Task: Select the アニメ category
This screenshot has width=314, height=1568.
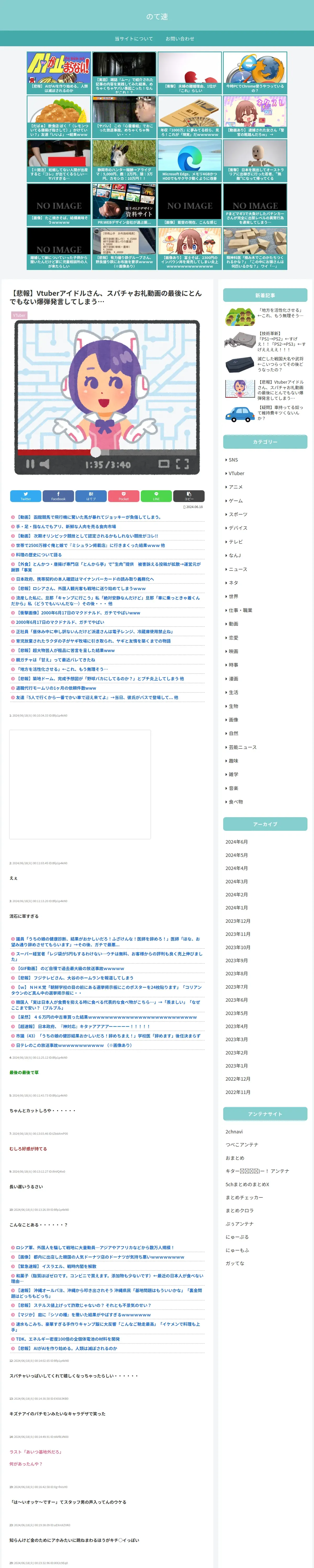Action: click(x=235, y=487)
